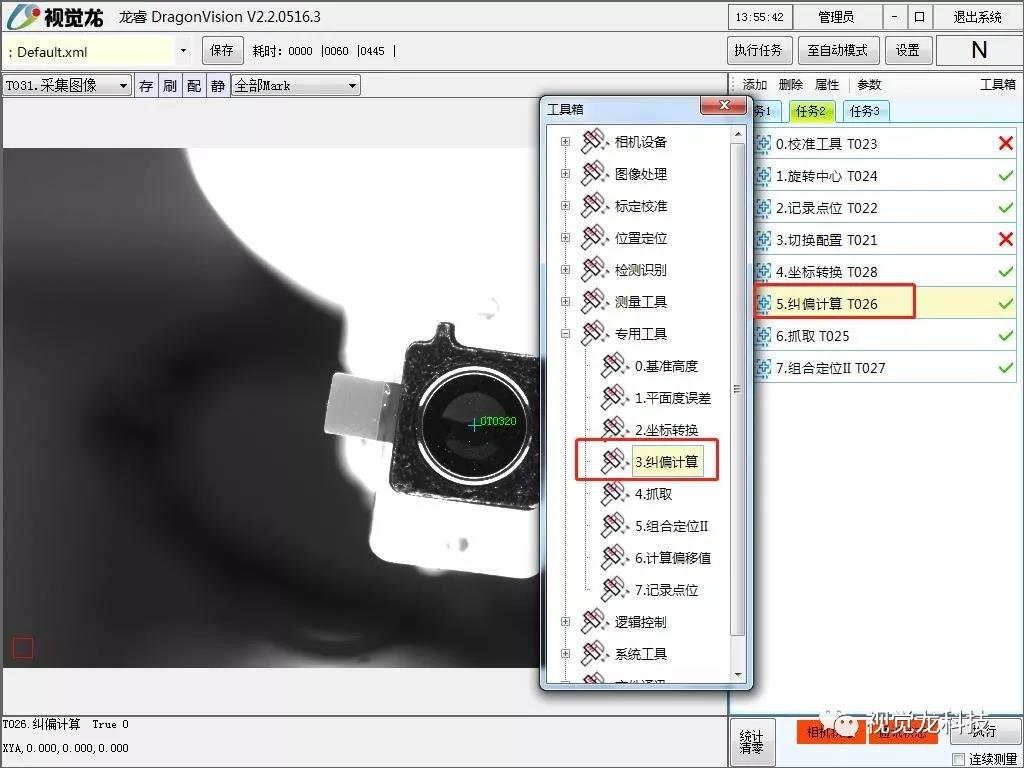Click green check status of 1.旋转中心 T024

tap(1005, 176)
